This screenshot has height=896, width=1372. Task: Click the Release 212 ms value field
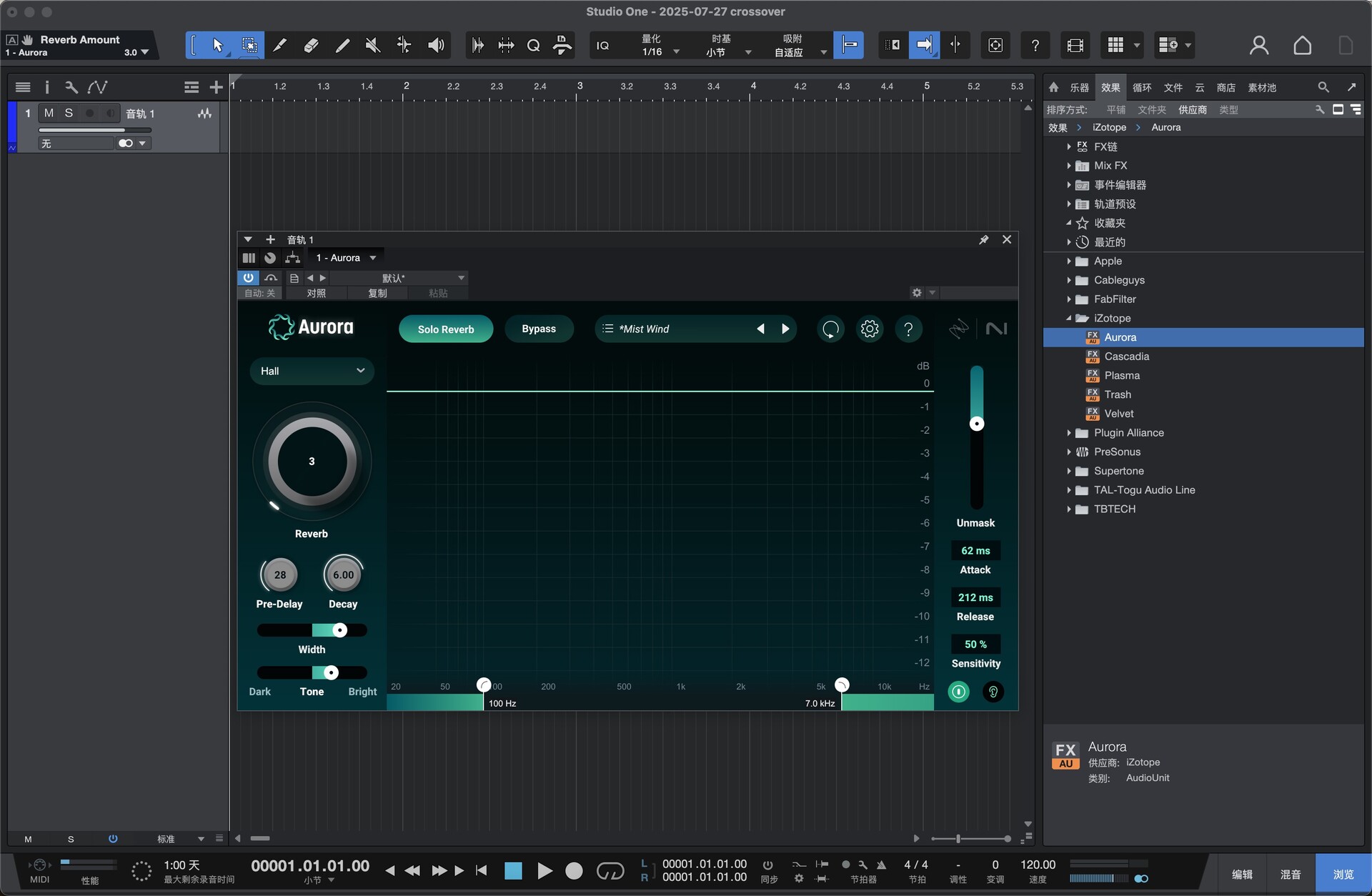tap(975, 597)
